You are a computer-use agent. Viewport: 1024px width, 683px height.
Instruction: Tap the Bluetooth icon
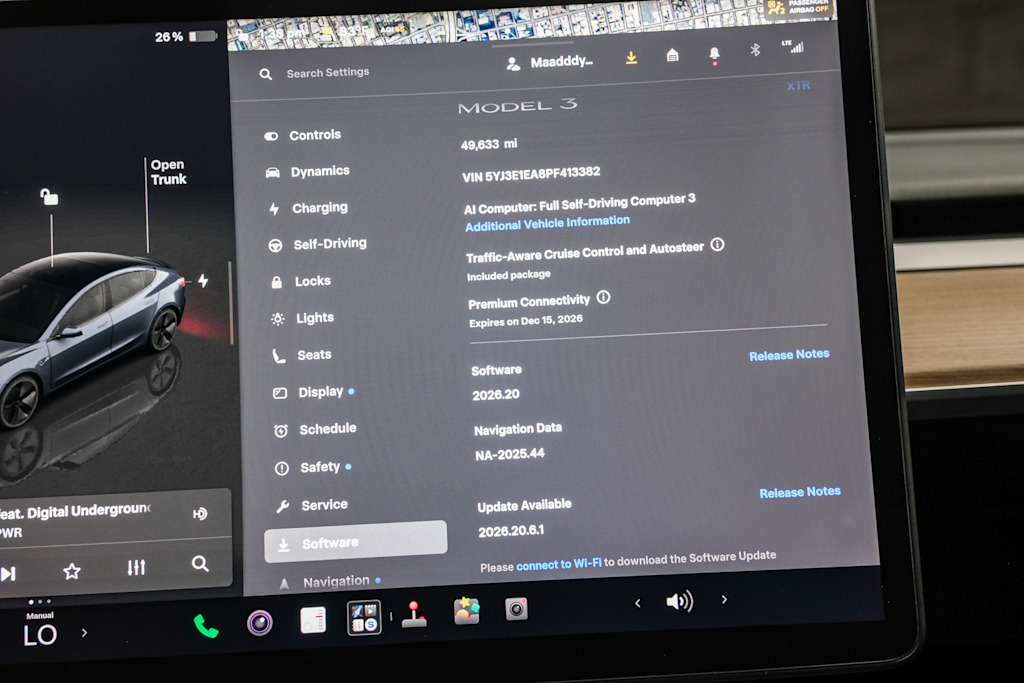pyautogui.click(x=755, y=50)
